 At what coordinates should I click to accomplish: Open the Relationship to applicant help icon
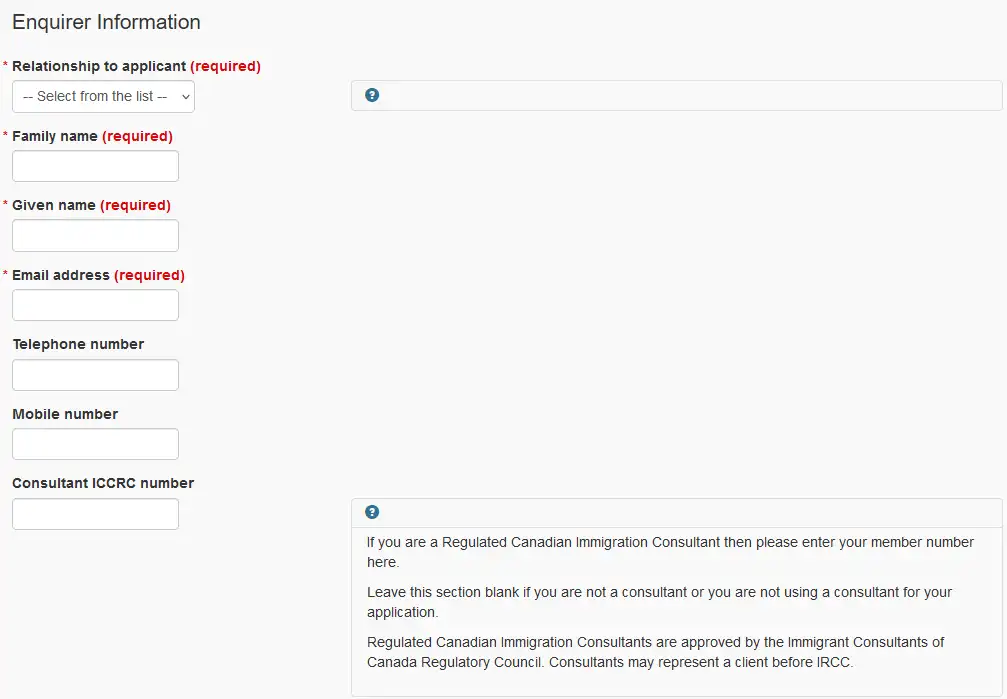coord(372,95)
